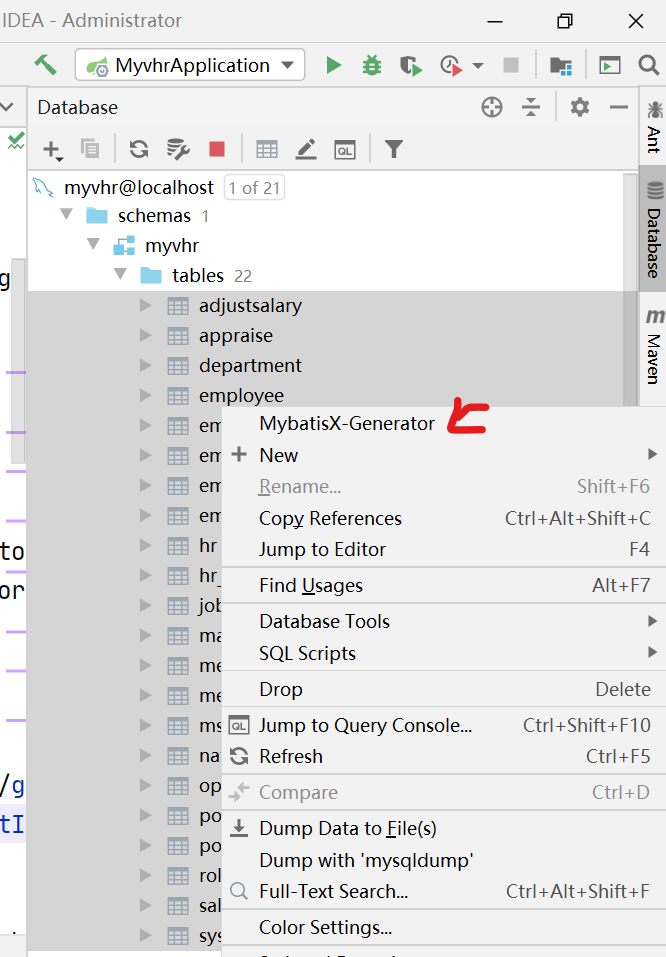
Task: Click the Database tree vertical scrollbar
Action: coord(630,290)
